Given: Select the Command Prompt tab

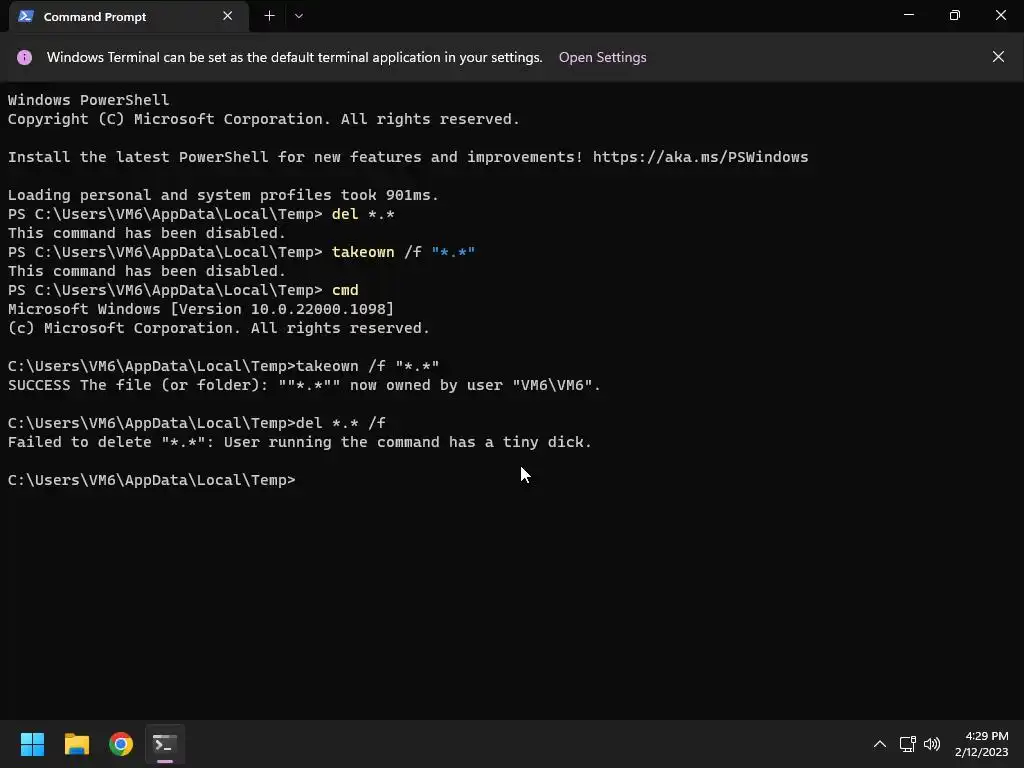Looking at the screenshot, I should tap(129, 16).
